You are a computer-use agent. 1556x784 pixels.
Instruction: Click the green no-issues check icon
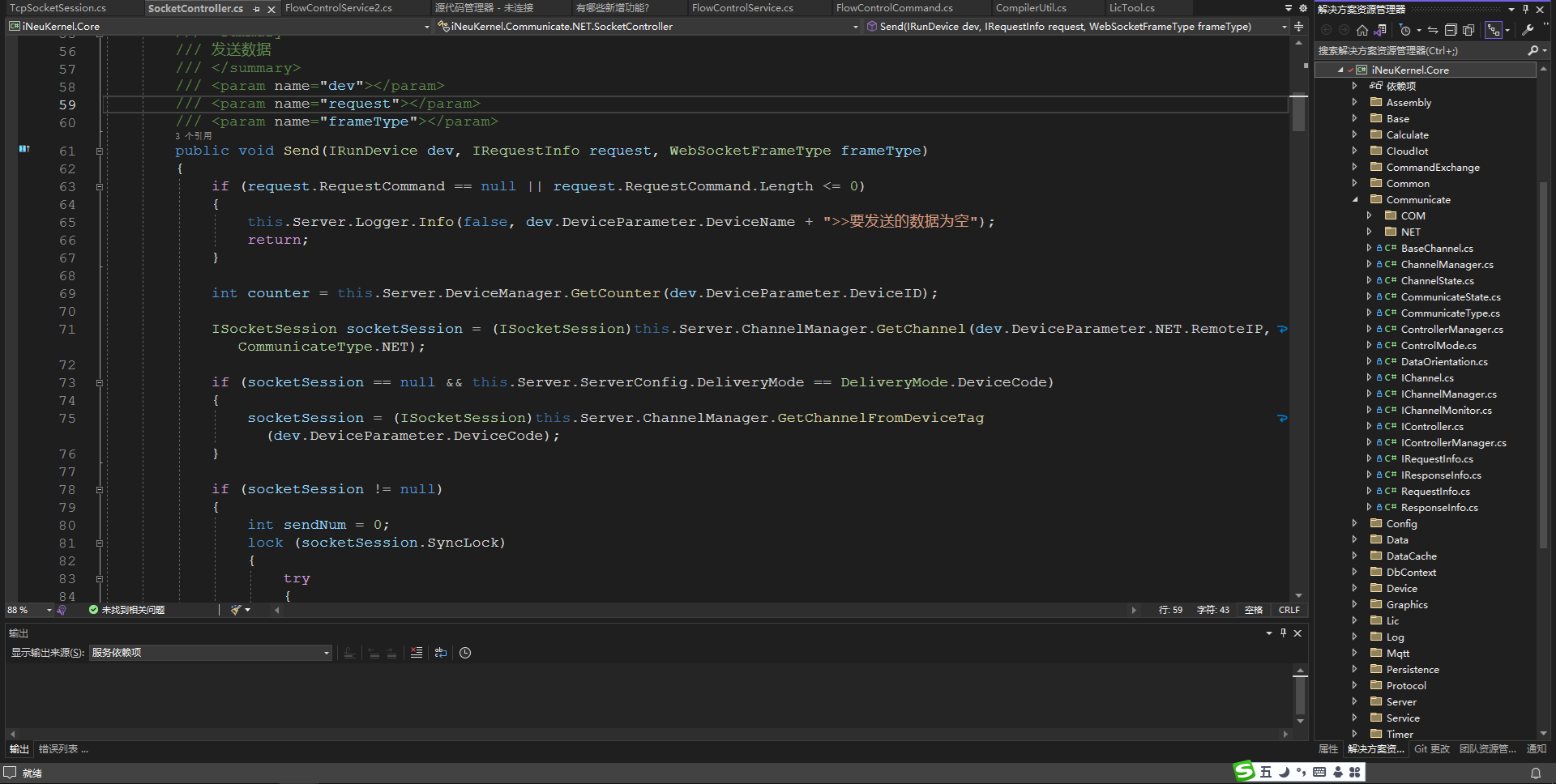93,610
